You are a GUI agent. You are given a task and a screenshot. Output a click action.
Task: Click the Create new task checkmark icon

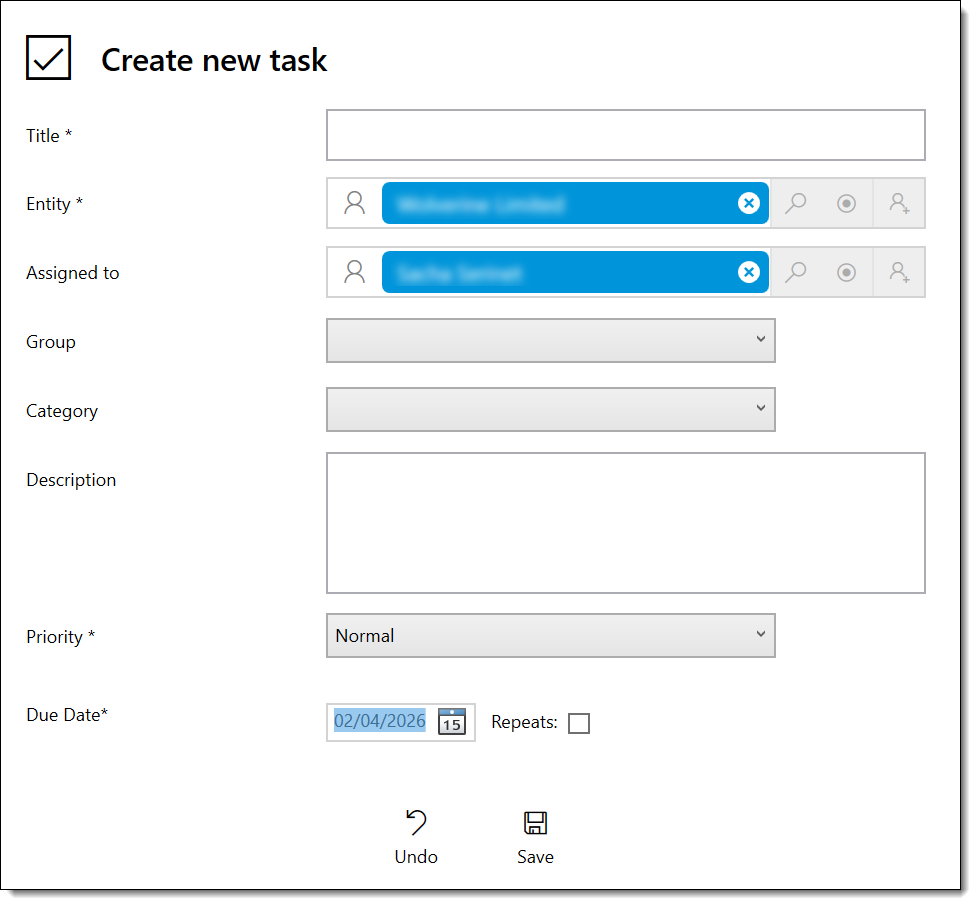point(48,57)
